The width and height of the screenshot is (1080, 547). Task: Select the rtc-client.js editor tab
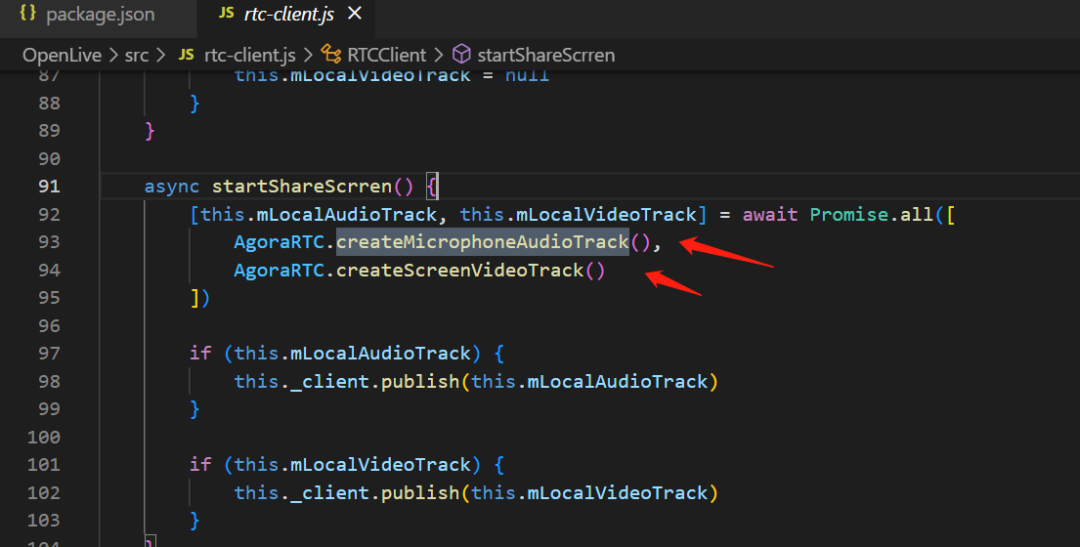coord(287,14)
